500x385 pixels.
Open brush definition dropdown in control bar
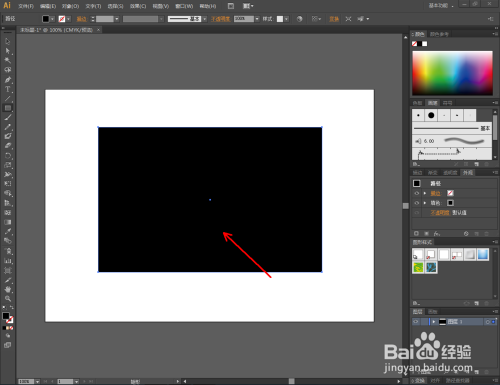pos(204,19)
